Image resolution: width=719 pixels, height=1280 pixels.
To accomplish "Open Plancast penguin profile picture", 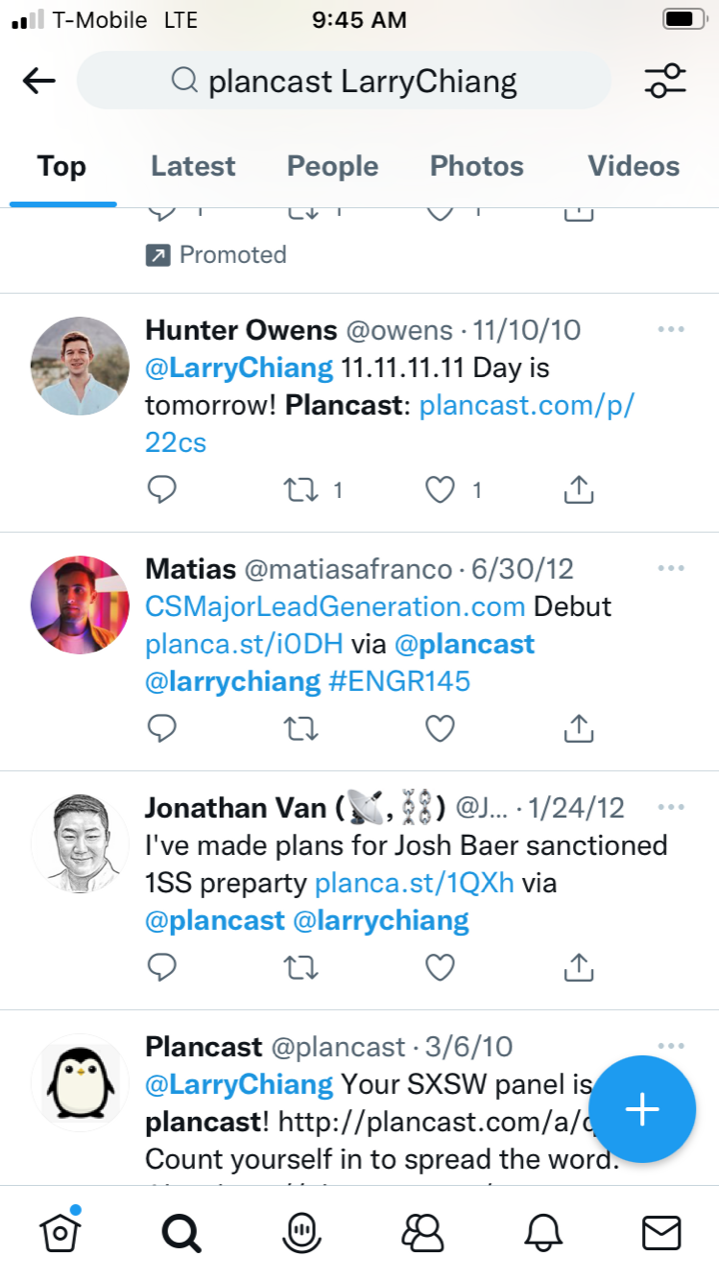I will pyautogui.click(x=80, y=1083).
